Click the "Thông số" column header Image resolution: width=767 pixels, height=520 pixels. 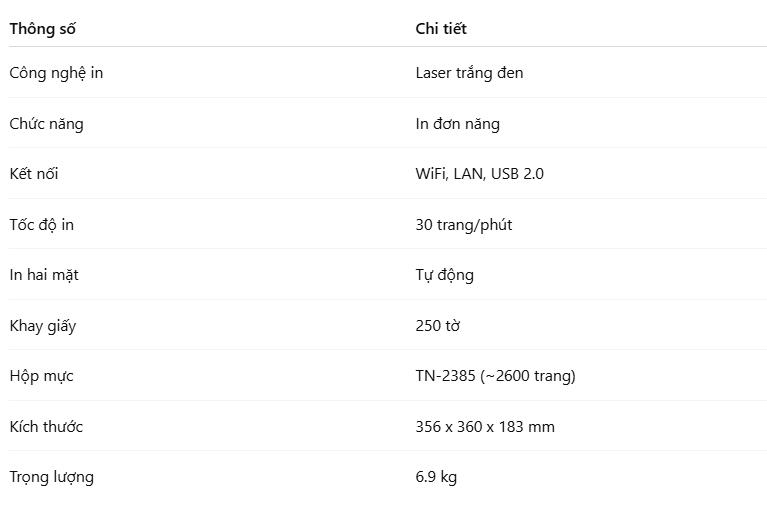click(42, 29)
